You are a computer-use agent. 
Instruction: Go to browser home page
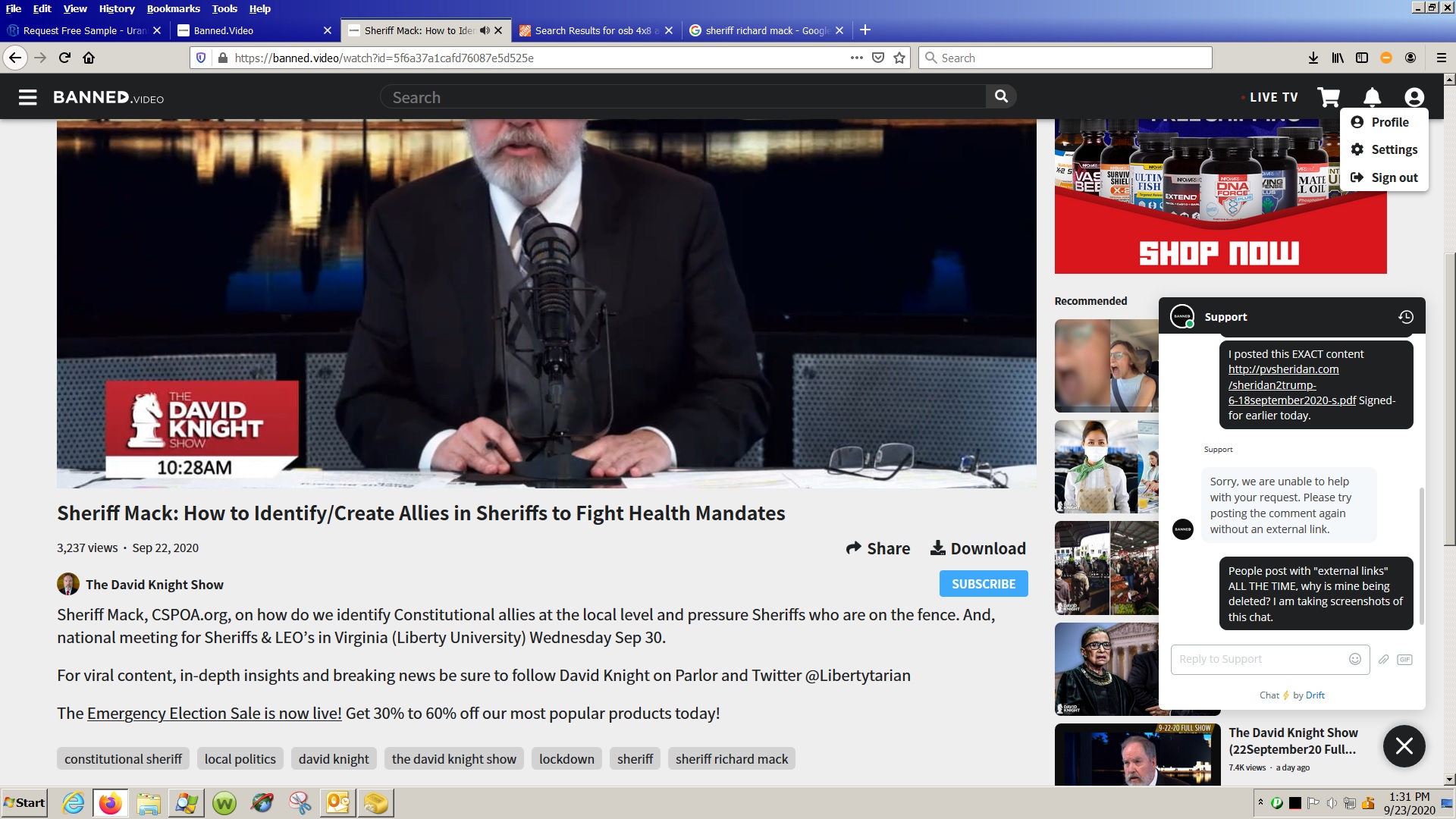pos(89,58)
